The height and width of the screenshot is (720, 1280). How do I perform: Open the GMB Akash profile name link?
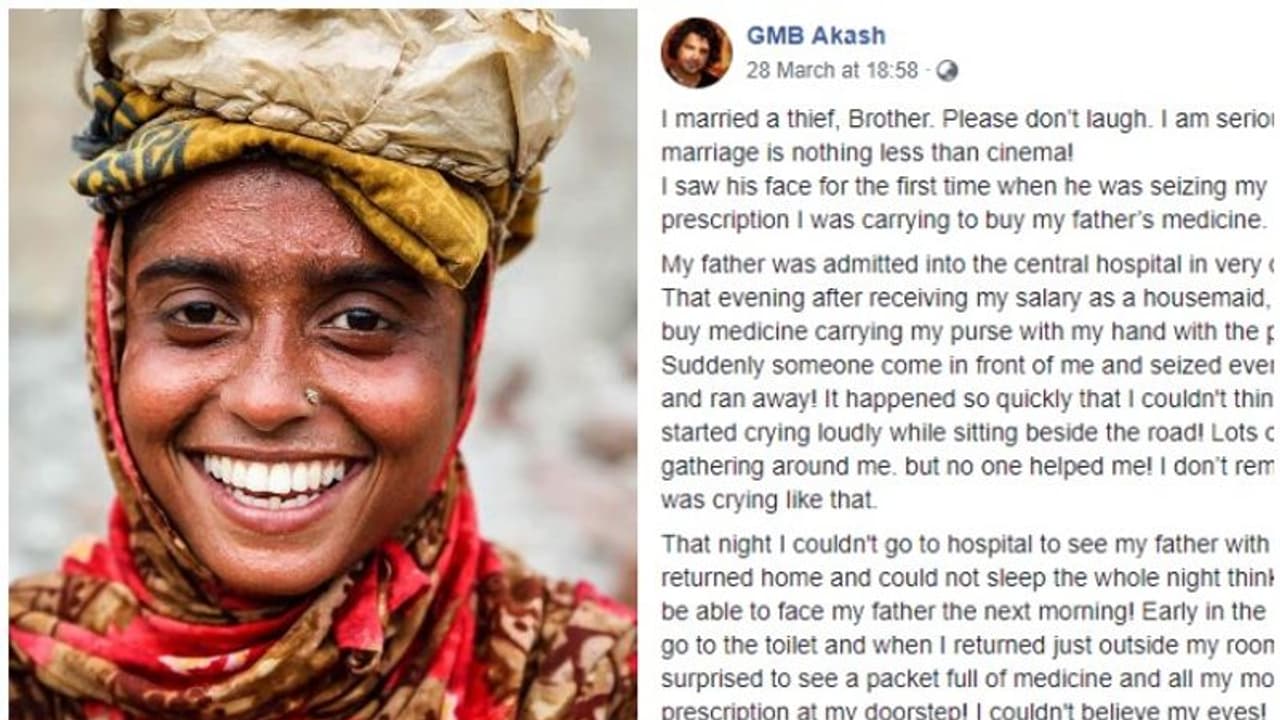tap(815, 35)
